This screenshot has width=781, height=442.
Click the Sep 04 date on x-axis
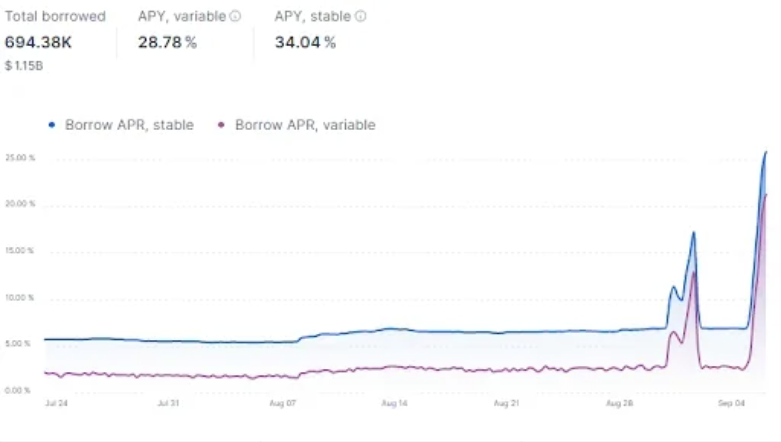click(731, 403)
